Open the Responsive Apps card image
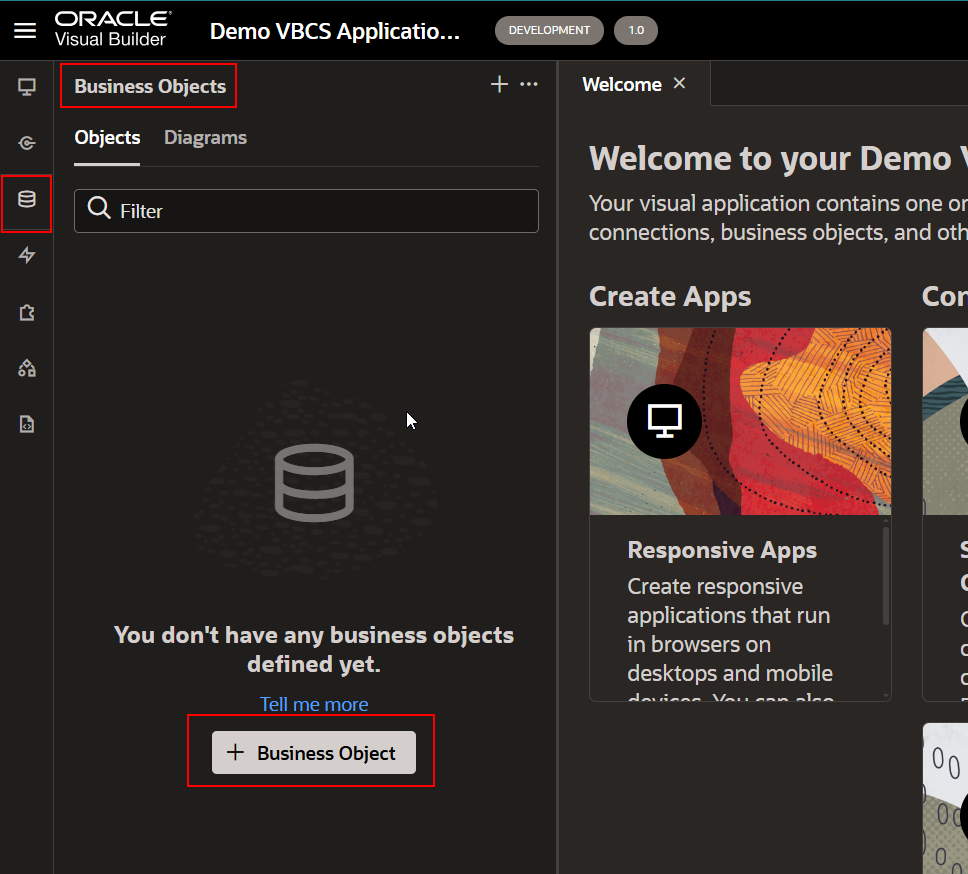Image resolution: width=968 pixels, height=874 pixels. (x=740, y=422)
